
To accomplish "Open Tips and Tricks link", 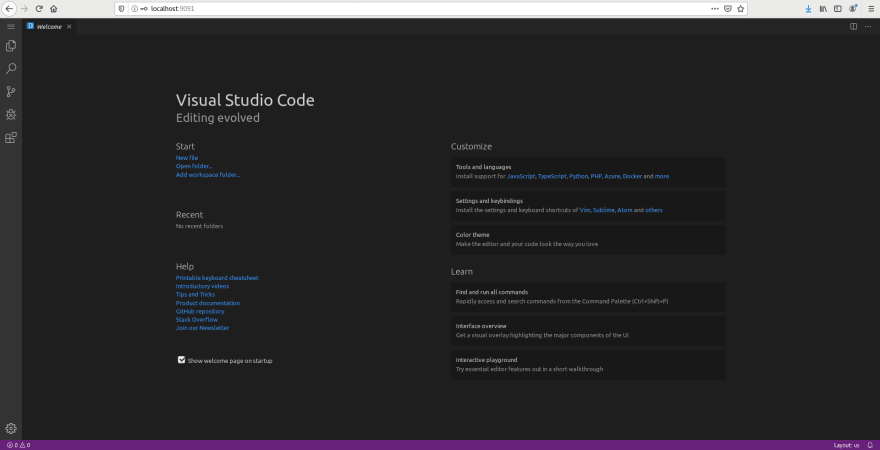I will (x=195, y=295).
